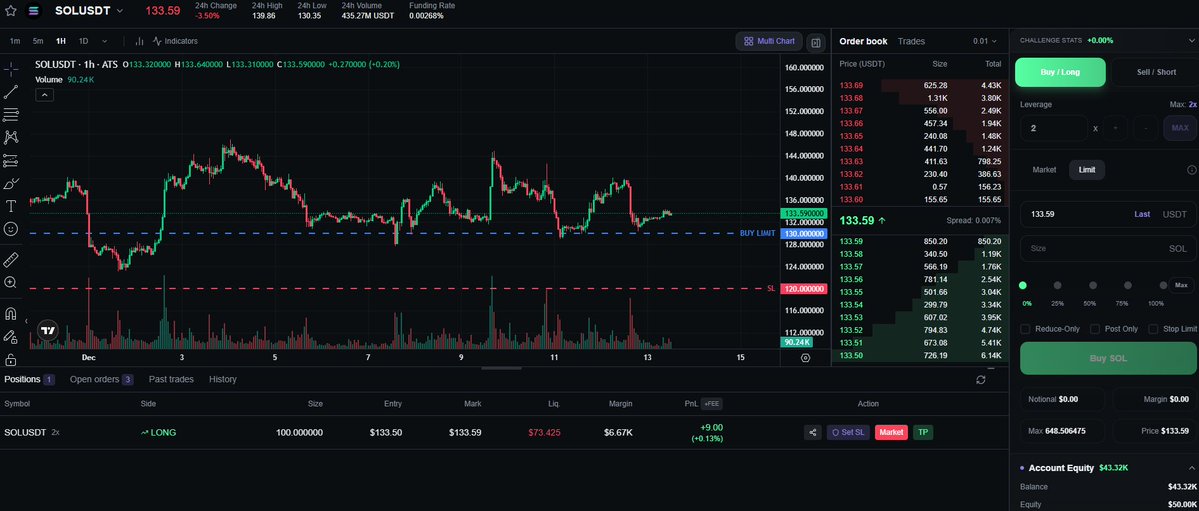Select the ruler measure tool

point(11,259)
